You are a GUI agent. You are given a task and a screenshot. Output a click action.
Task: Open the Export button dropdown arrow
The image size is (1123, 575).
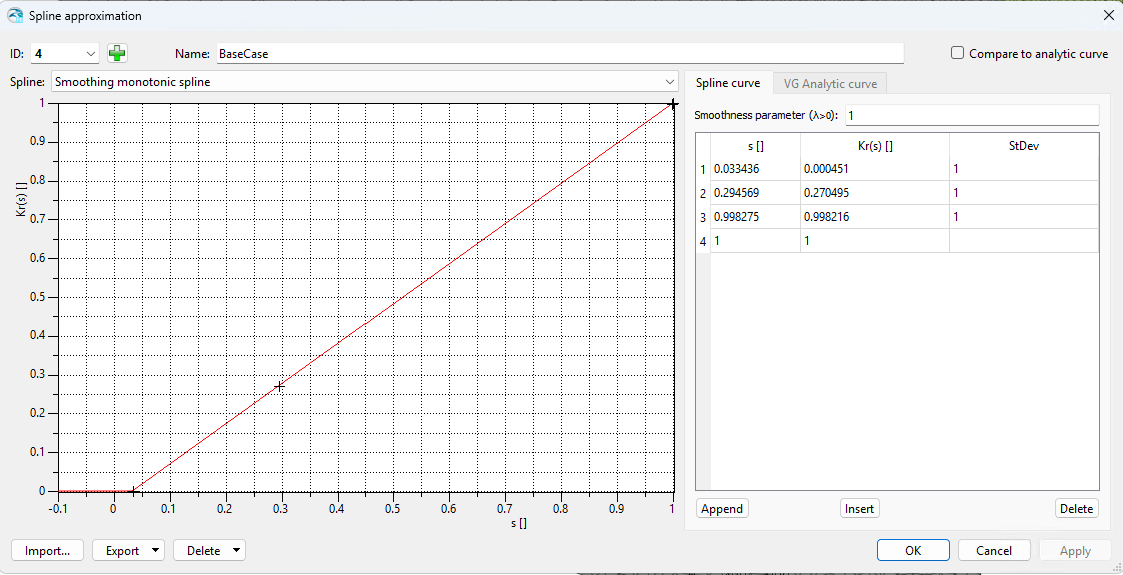click(x=156, y=550)
